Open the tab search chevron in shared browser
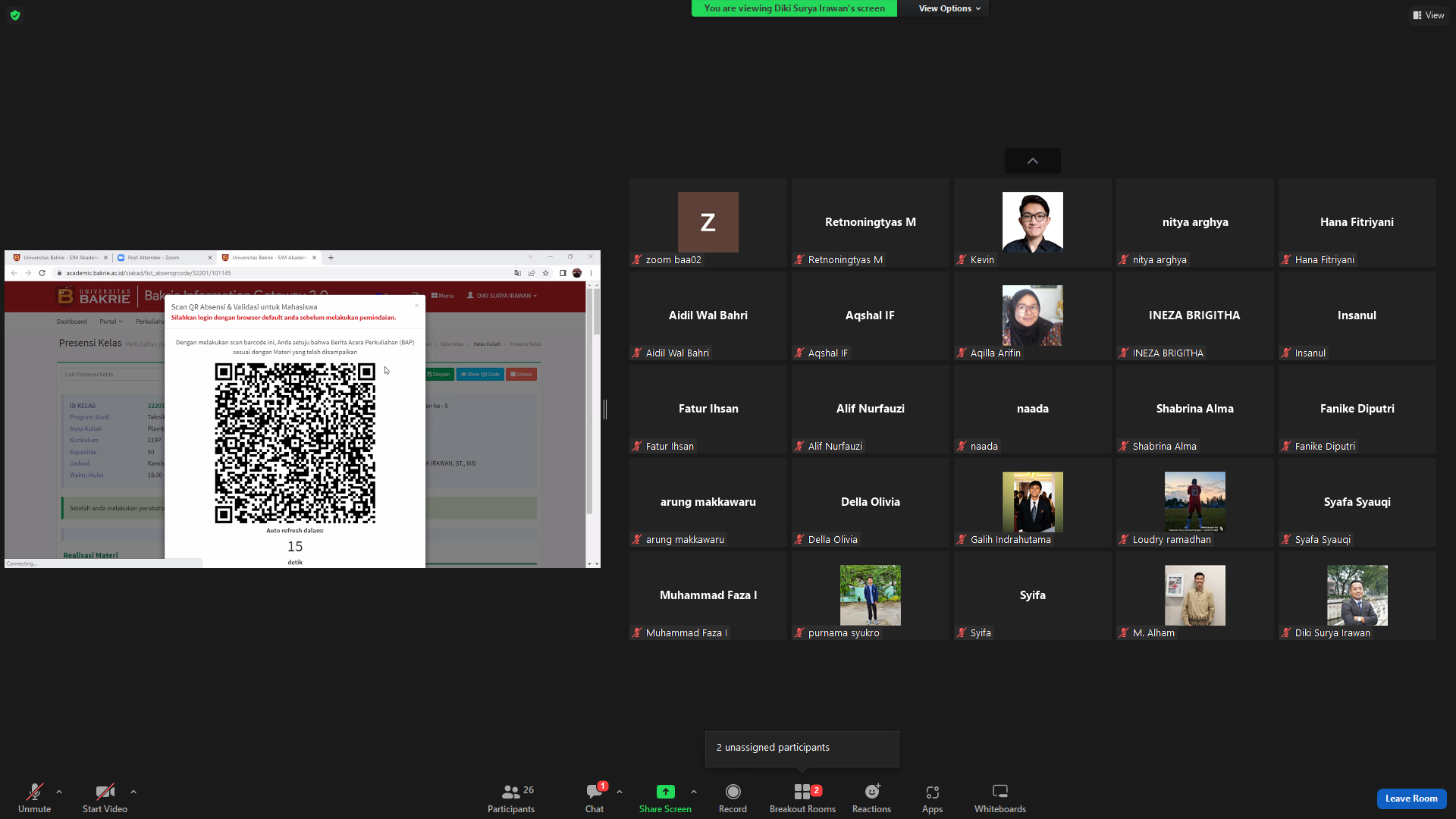 click(x=530, y=256)
